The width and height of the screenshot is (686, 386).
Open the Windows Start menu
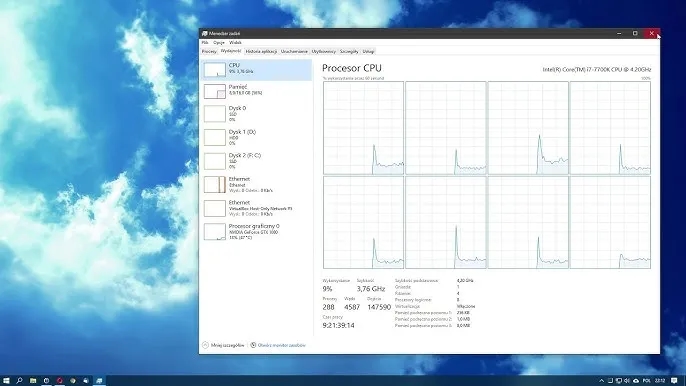tap(6, 381)
